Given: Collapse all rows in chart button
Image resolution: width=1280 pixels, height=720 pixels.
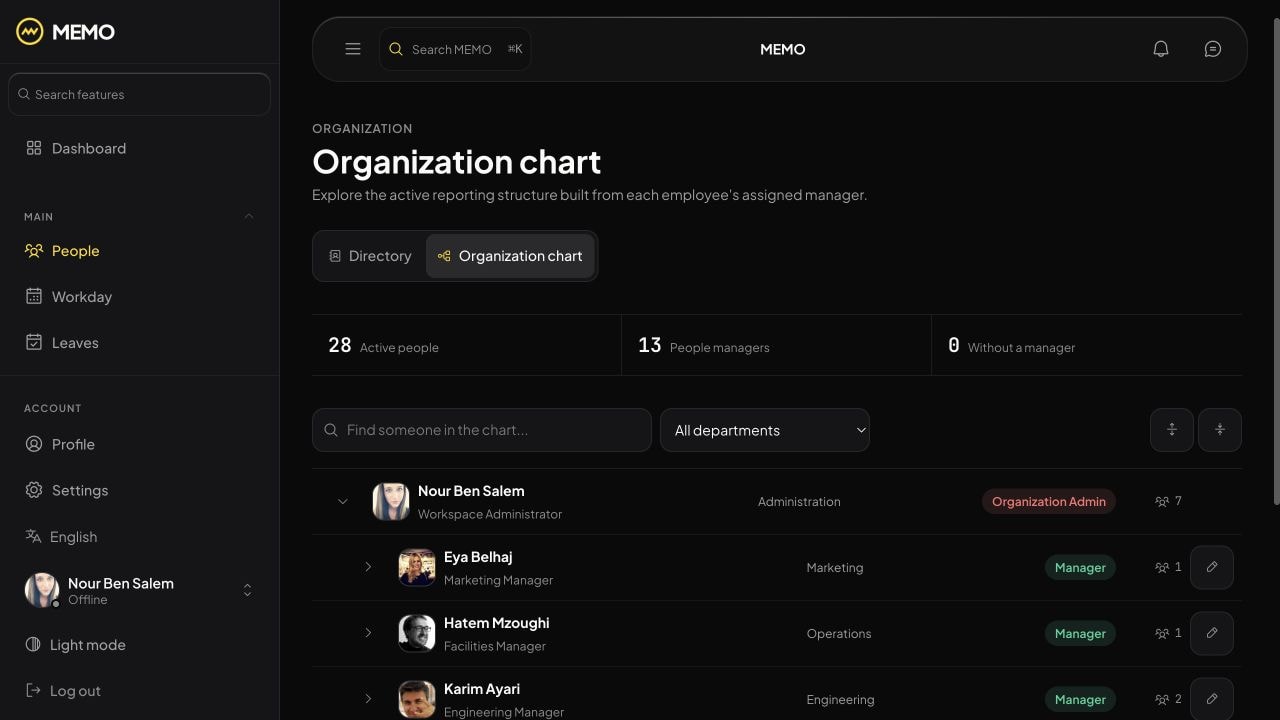Looking at the screenshot, I should click(x=1220, y=430).
